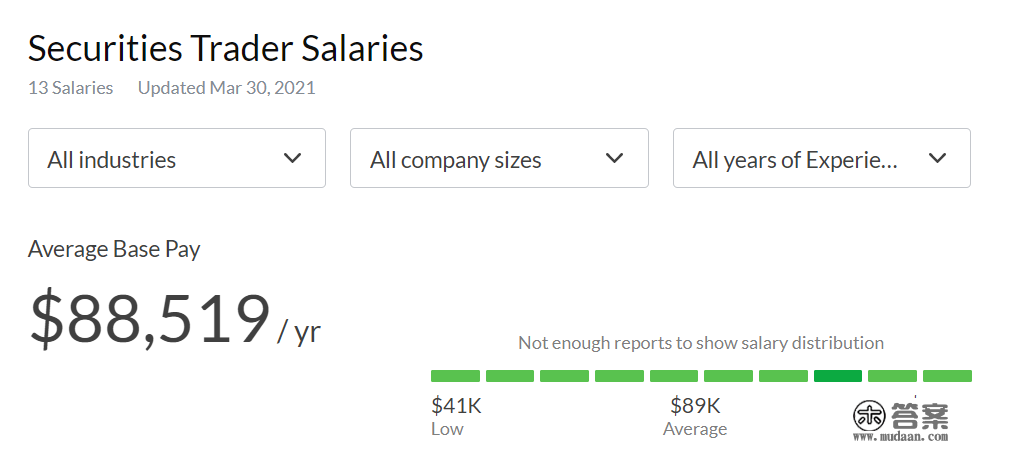Expand the All company sizes filter
The height and width of the screenshot is (454, 1014).
(498, 158)
